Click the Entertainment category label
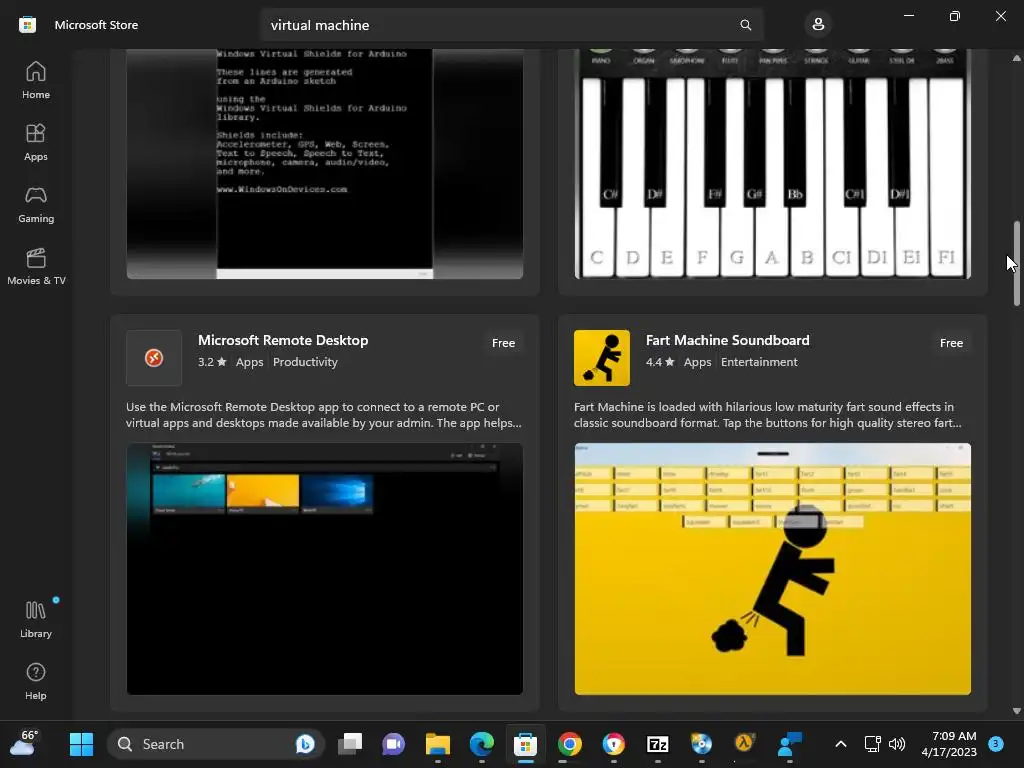Viewport: 1024px width, 768px height. (x=759, y=362)
